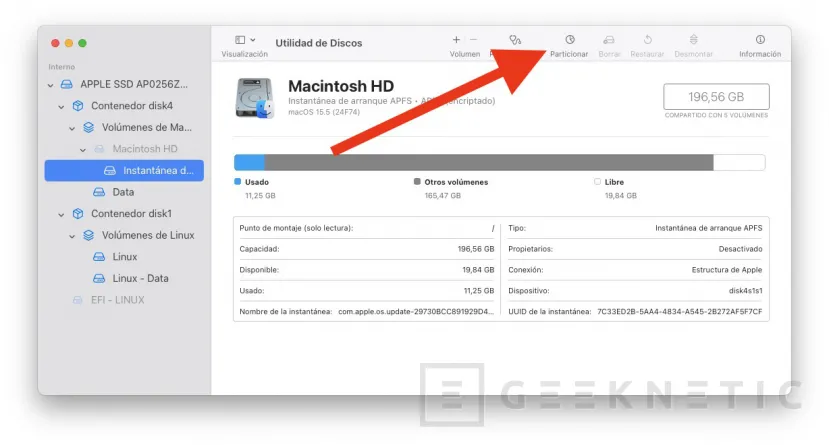Click the Tipo Instantánea de arranque APFS value
This screenshot has width=829, height=445.
pyautogui.click(x=708, y=228)
